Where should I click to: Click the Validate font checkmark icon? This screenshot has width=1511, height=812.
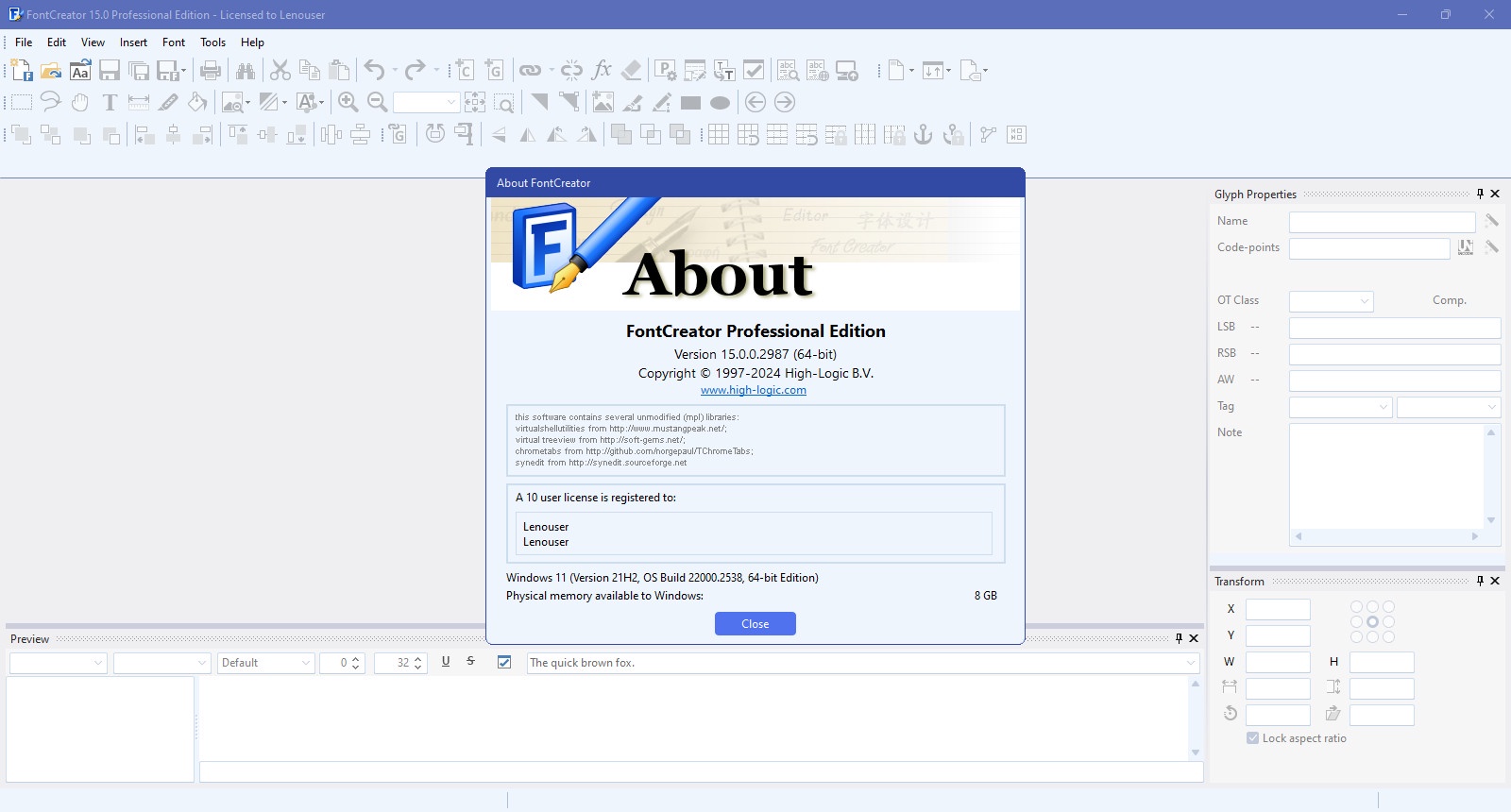click(x=754, y=70)
